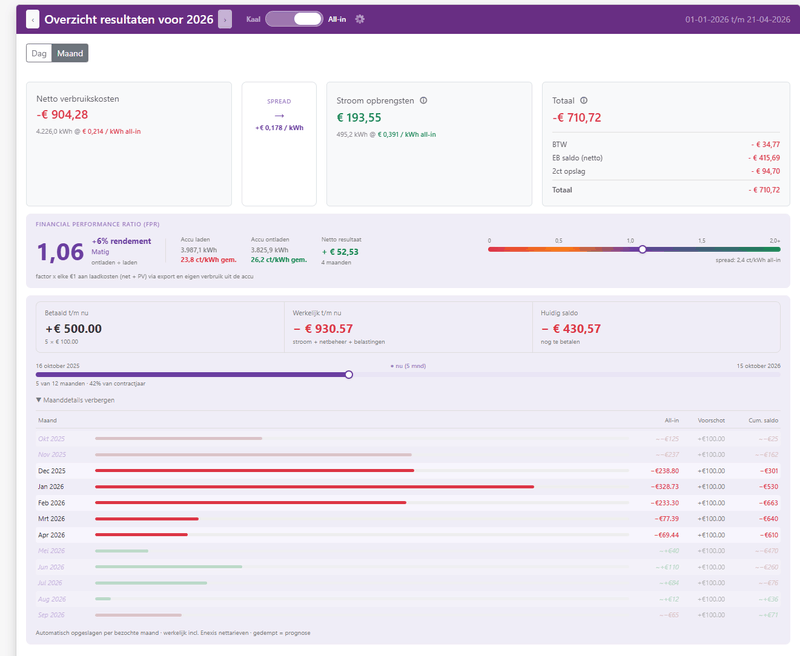
Task: Select the Nov 2025 row label
Action: pos(52,455)
